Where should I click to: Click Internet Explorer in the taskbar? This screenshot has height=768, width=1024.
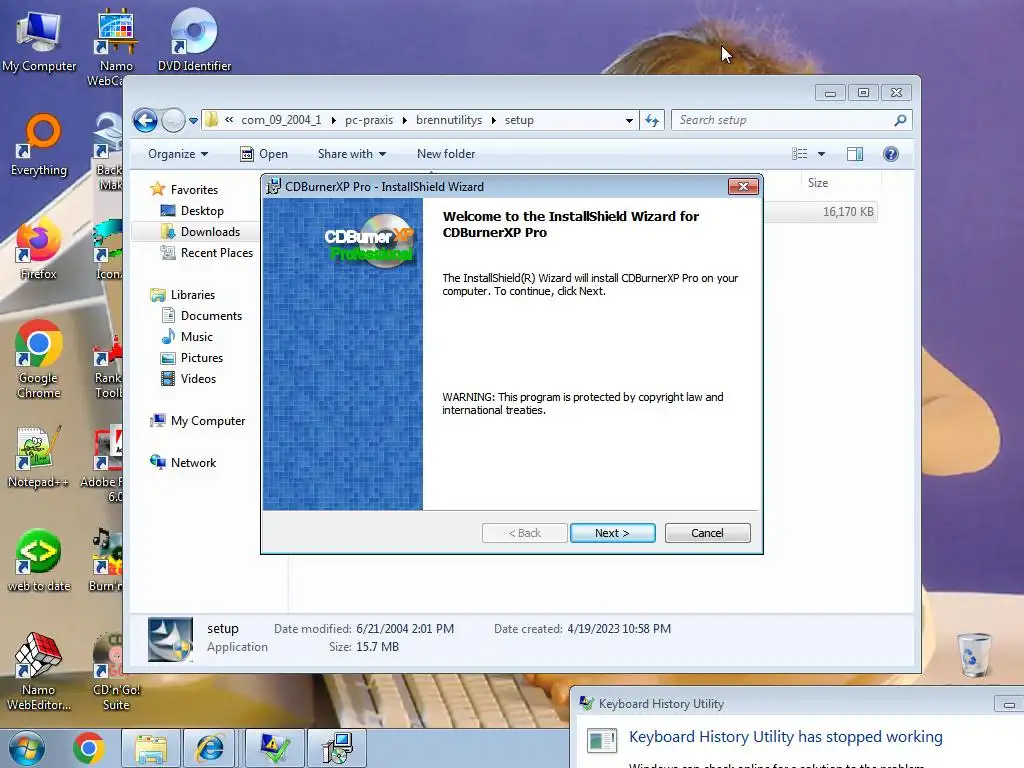(x=210, y=748)
